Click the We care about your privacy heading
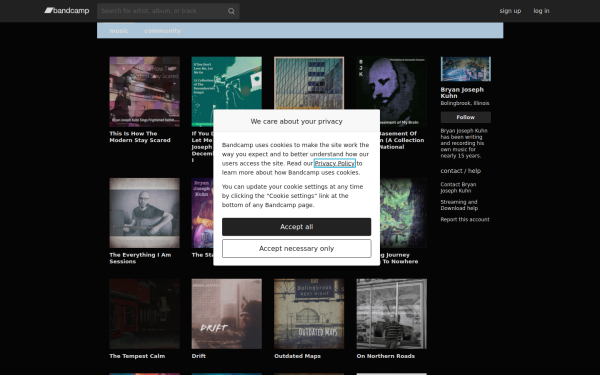The image size is (600, 375). [x=297, y=121]
